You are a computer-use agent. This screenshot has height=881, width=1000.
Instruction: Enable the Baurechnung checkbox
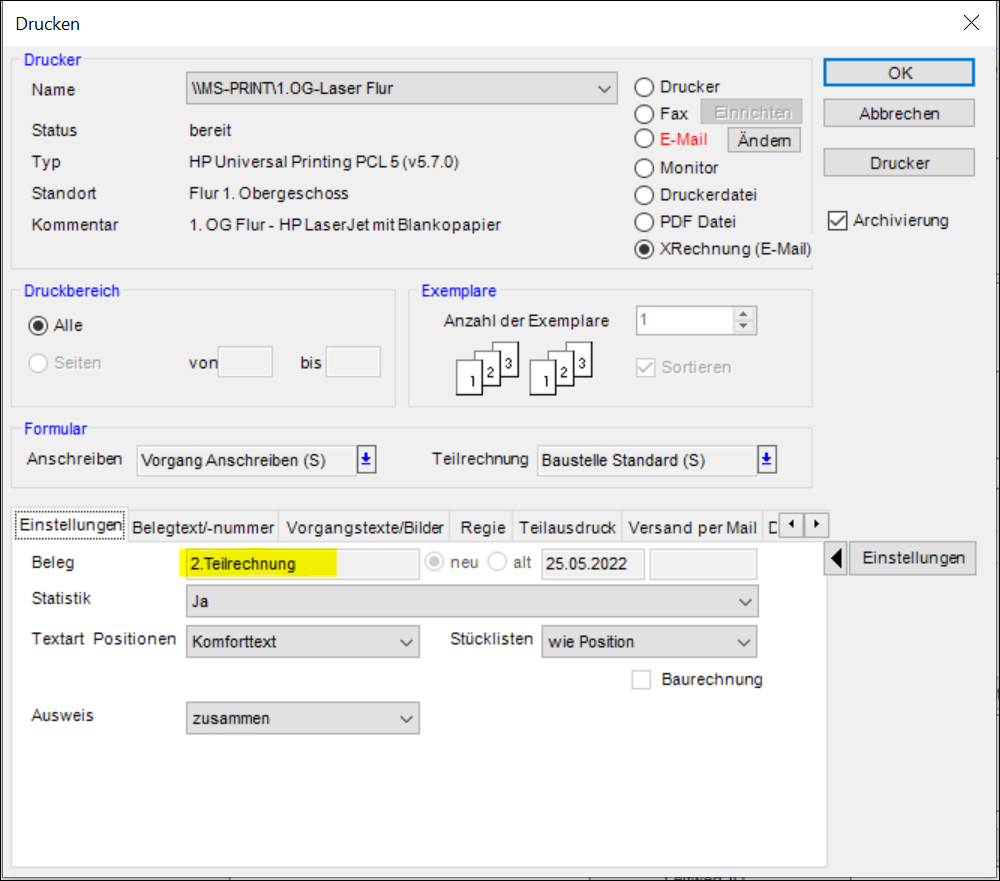tap(642, 680)
